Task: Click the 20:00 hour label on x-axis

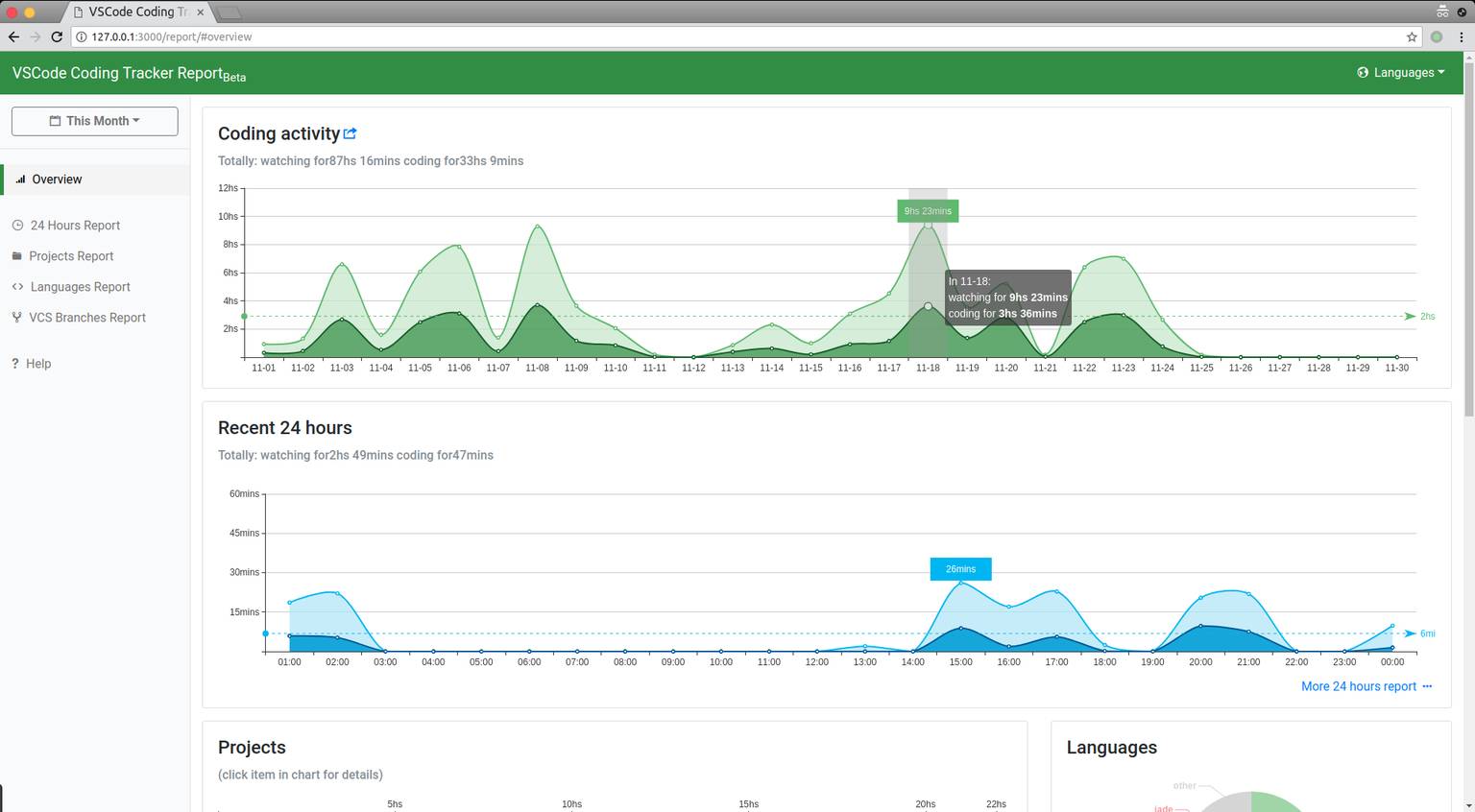Action: 1200,662
